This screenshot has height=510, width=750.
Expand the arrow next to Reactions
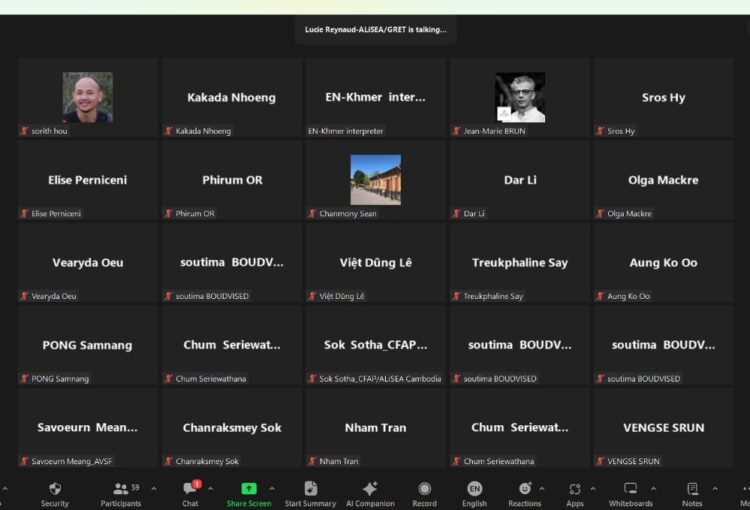click(543, 488)
